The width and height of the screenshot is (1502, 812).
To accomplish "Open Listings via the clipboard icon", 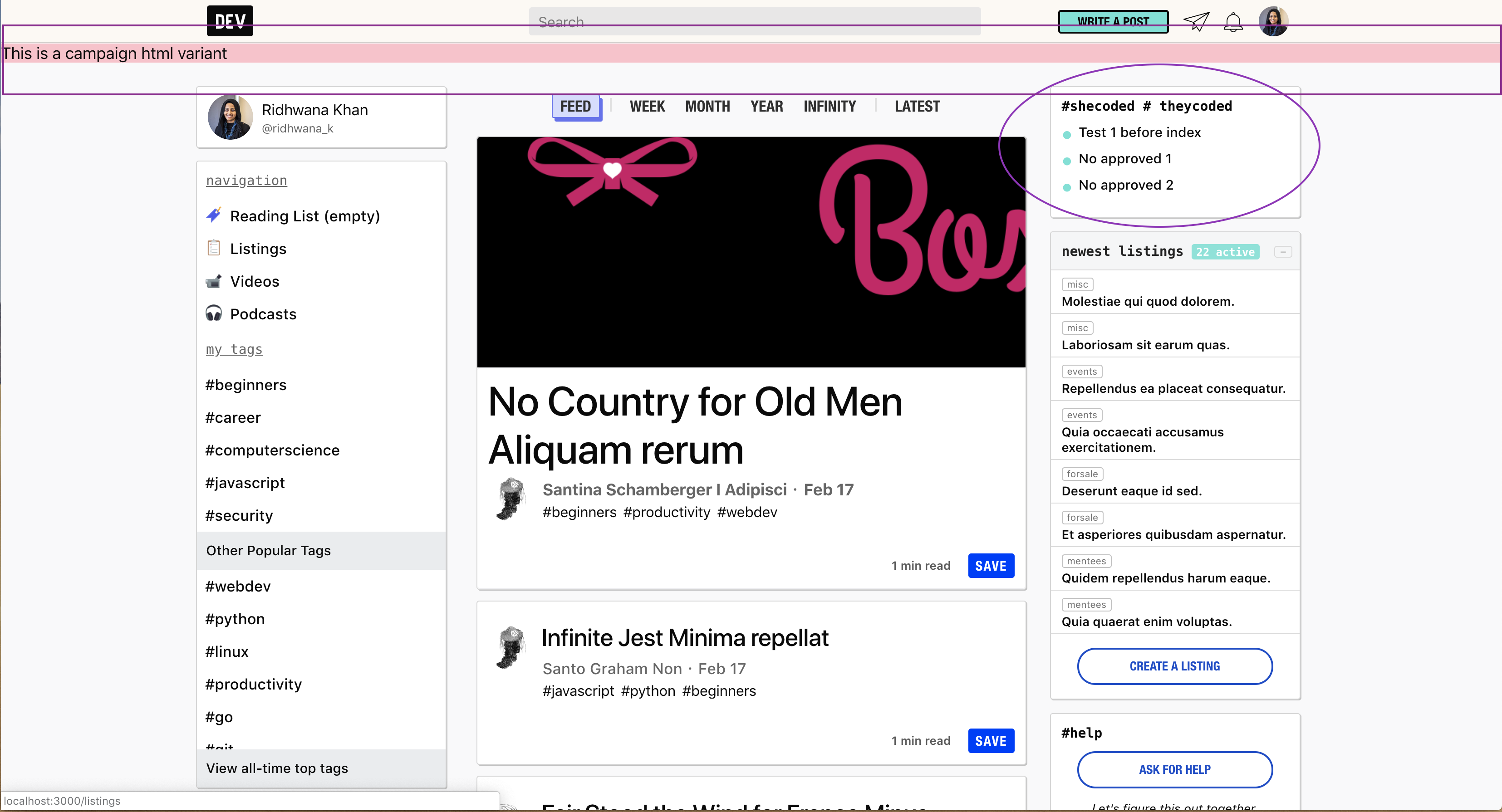I will 214,248.
